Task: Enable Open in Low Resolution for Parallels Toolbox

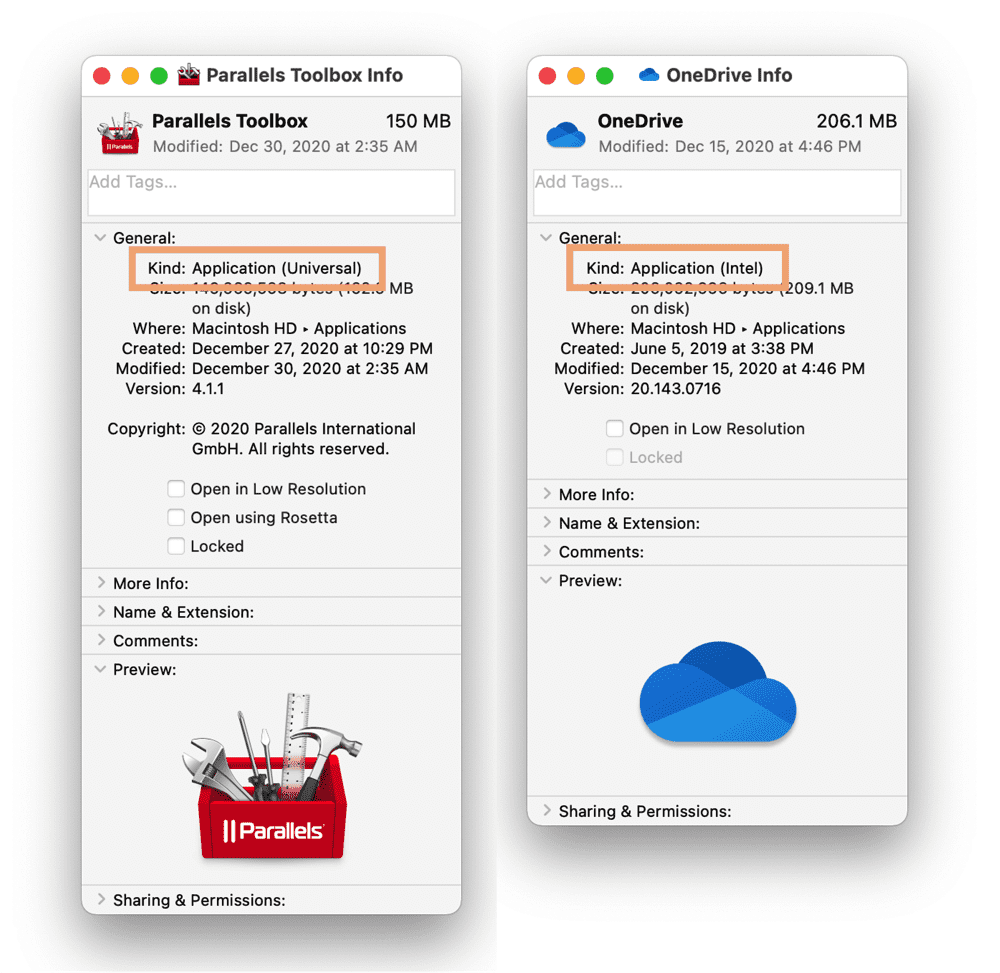Action: click(x=176, y=489)
